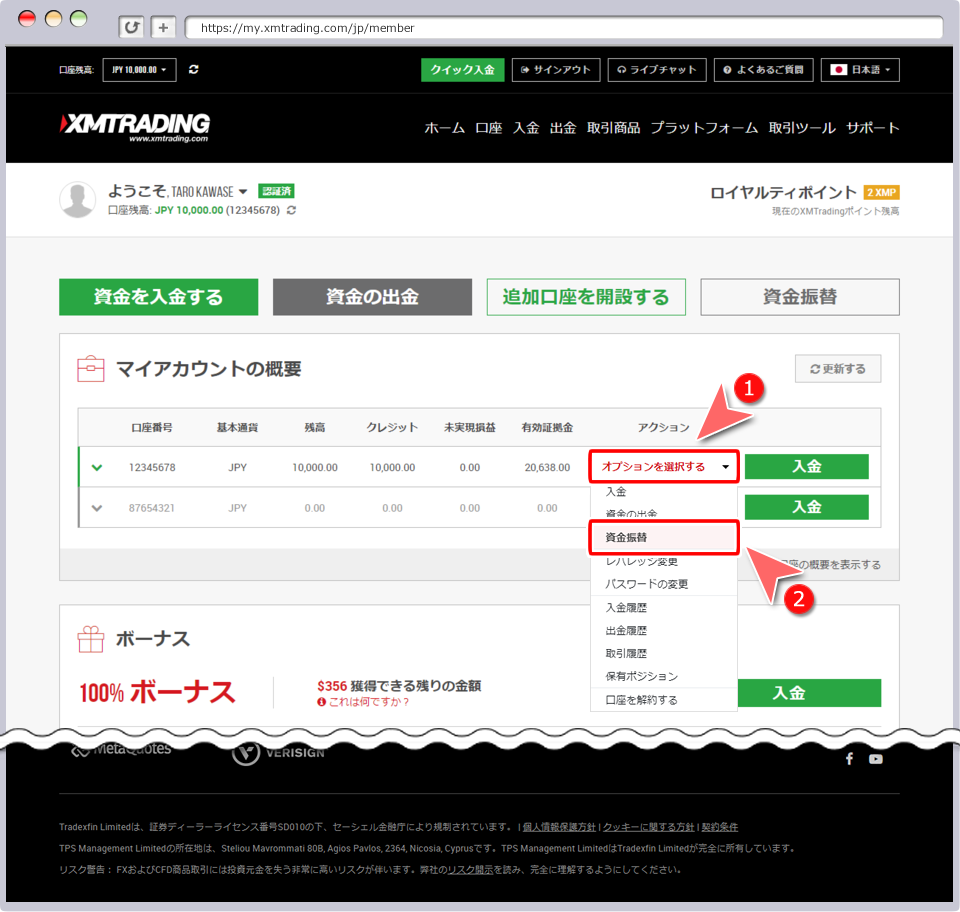The height and width of the screenshot is (912, 960).
Task: Collapse account 12345678 row chevron
Action: click(97, 468)
